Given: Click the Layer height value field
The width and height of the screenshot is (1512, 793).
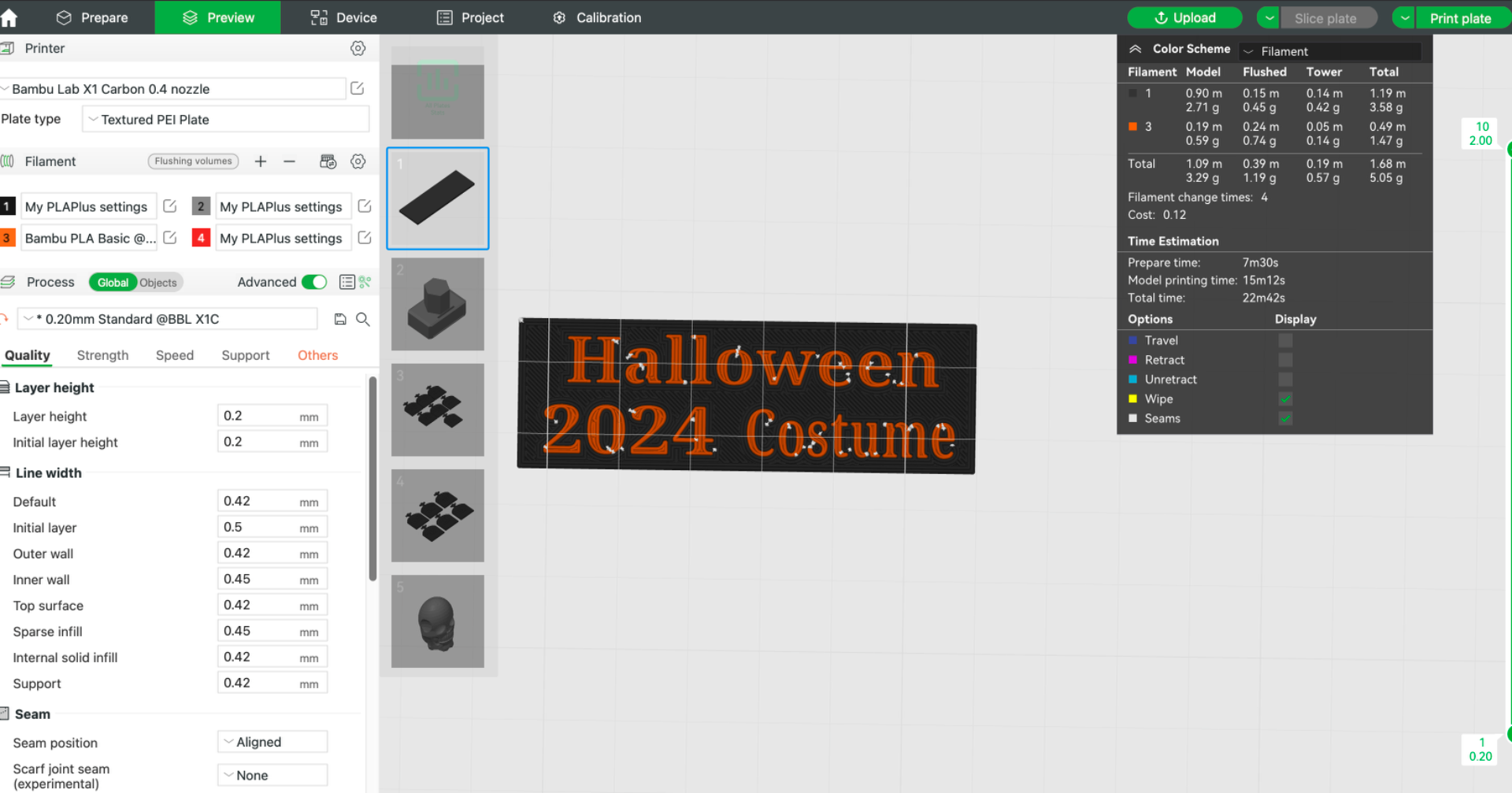Looking at the screenshot, I should [272, 416].
